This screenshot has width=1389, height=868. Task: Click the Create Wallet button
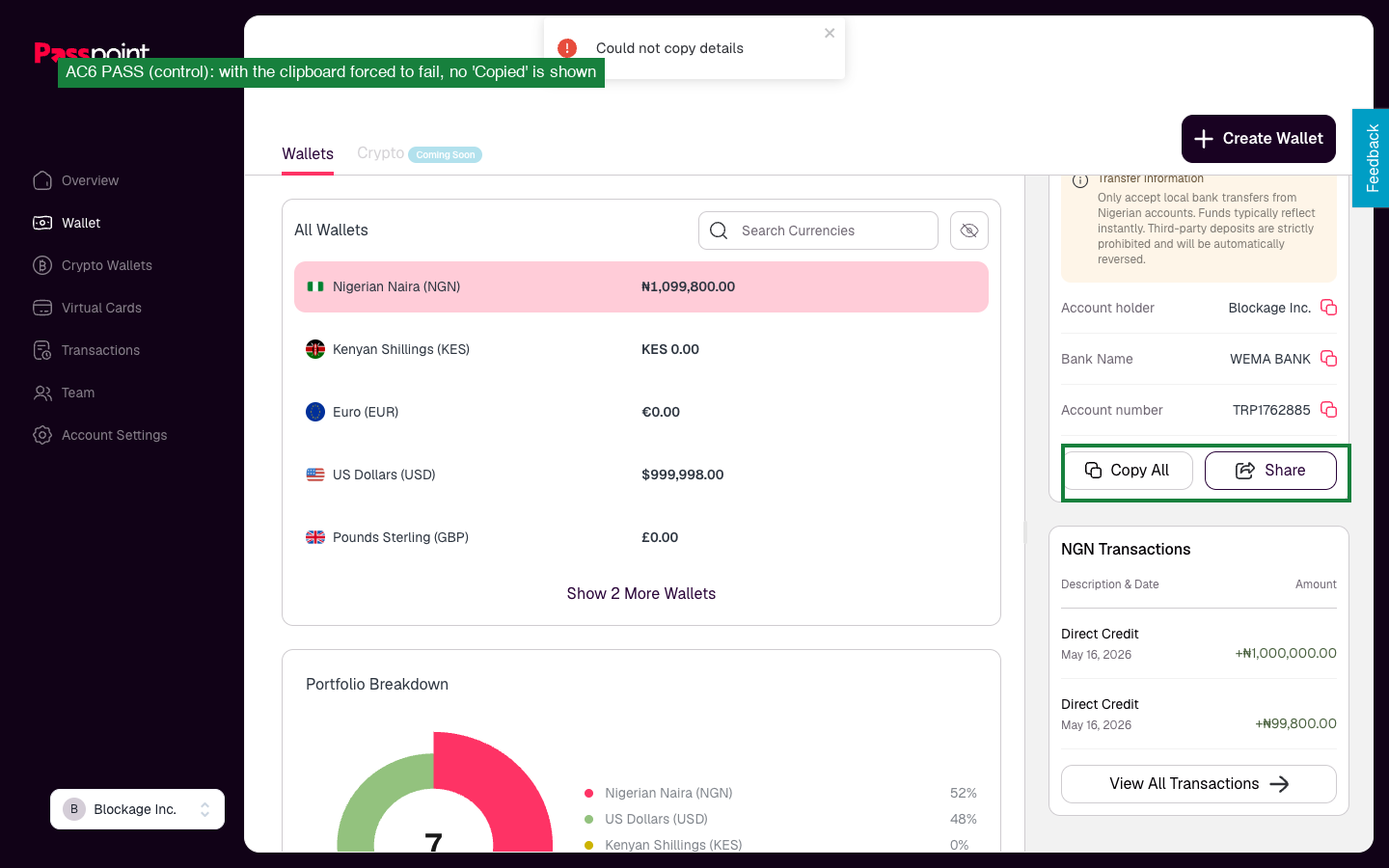pos(1259,139)
